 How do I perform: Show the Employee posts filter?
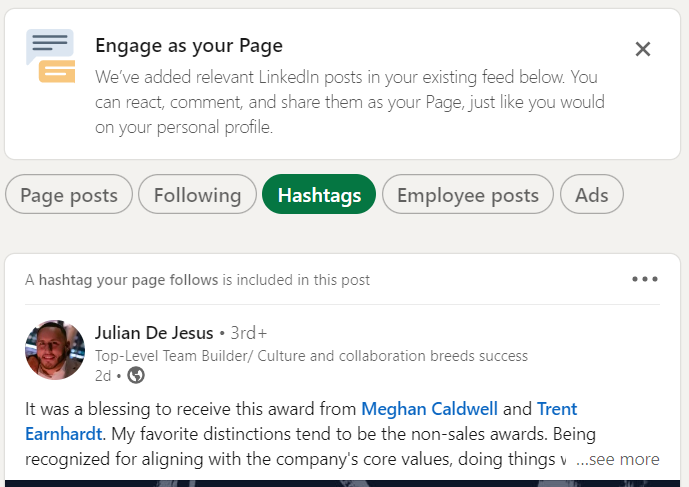468,194
